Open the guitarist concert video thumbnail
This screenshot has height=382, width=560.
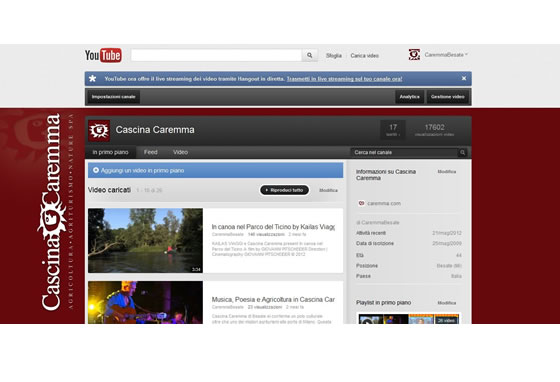point(145,302)
